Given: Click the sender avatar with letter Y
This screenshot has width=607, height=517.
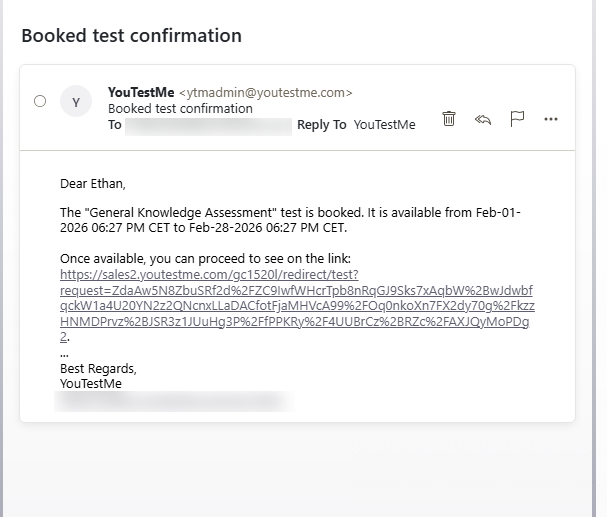Looking at the screenshot, I should coord(76,101).
